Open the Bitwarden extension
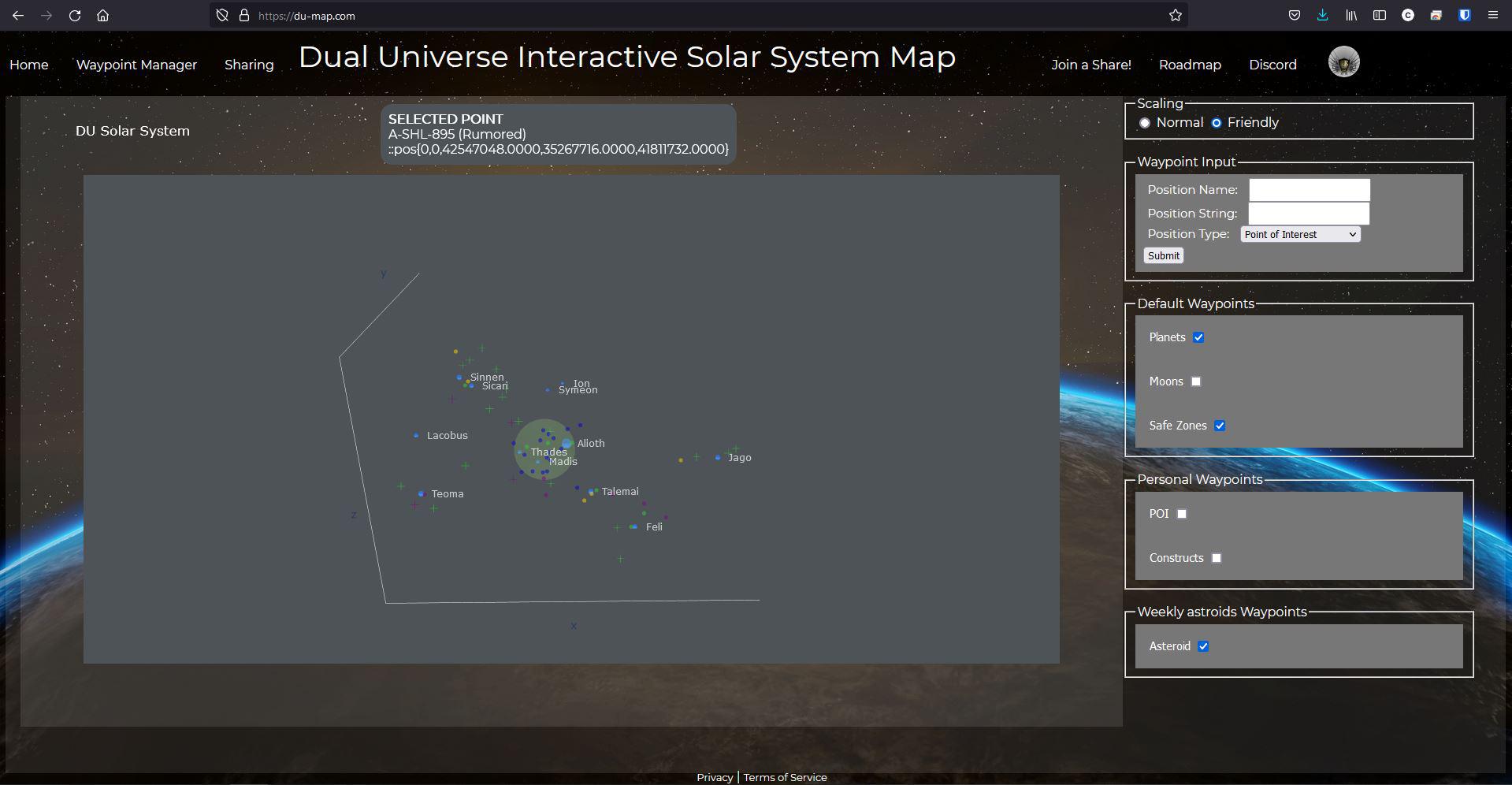 (x=1464, y=15)
